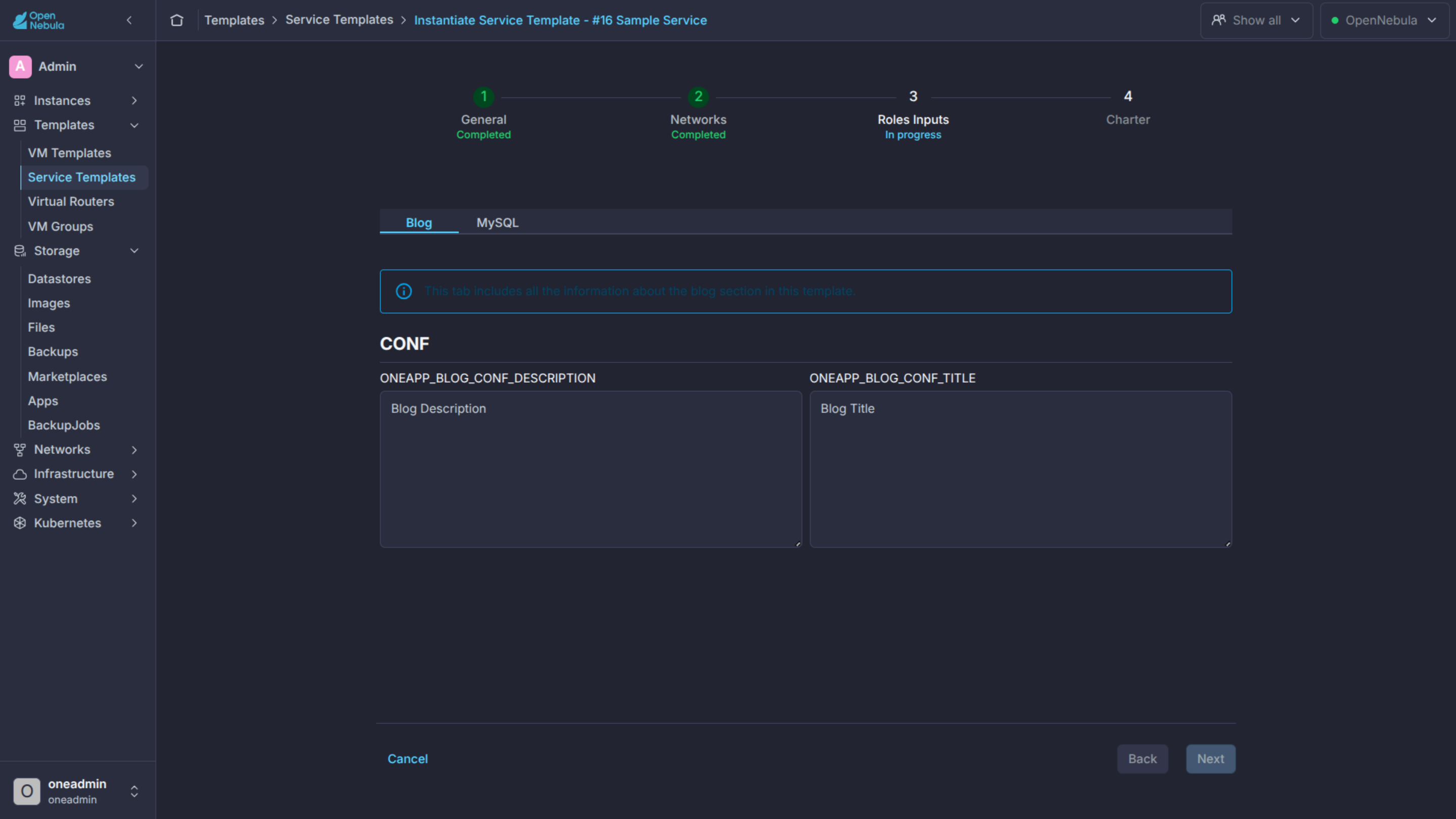Click the Blog Title resize handle
This screenshot has height=819, width=1456.
pos(1228,544)
